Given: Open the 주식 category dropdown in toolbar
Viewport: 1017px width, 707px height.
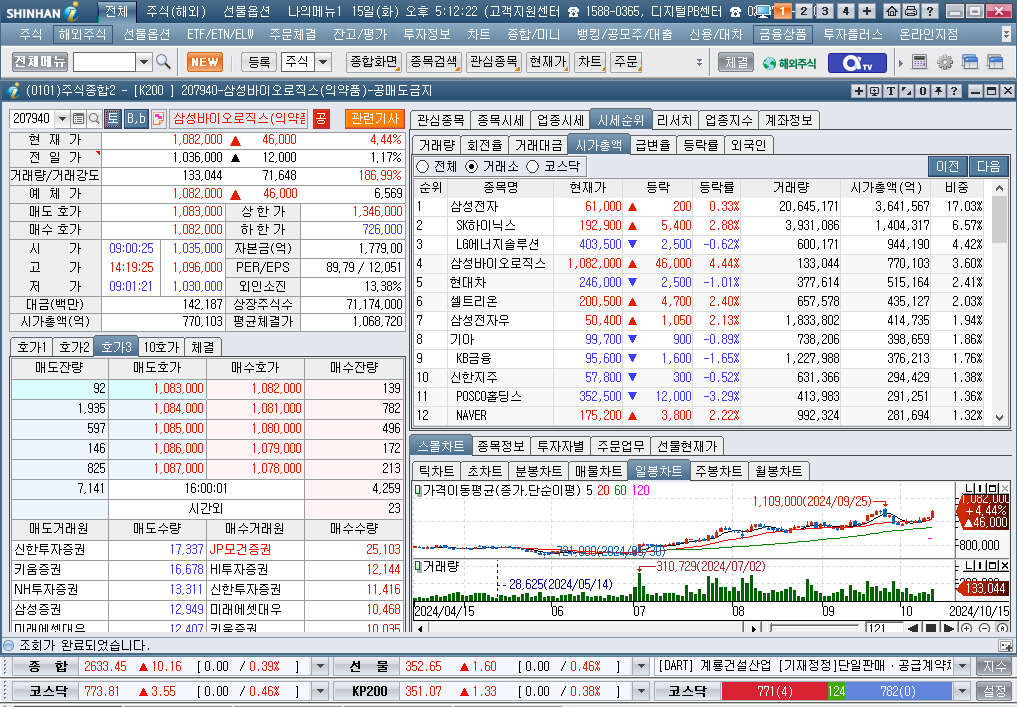Looking at the screenshot, I should [x=323, y=62].
